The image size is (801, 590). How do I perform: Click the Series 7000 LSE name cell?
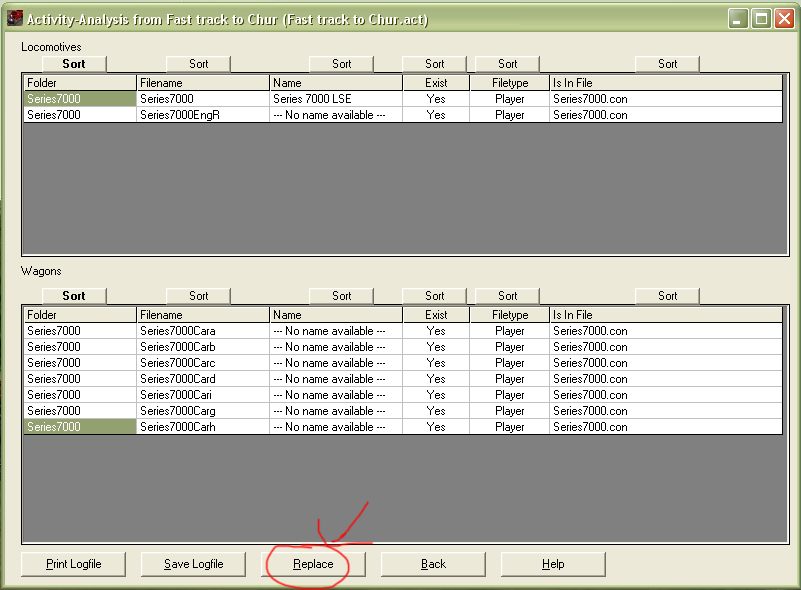point(336,99)
